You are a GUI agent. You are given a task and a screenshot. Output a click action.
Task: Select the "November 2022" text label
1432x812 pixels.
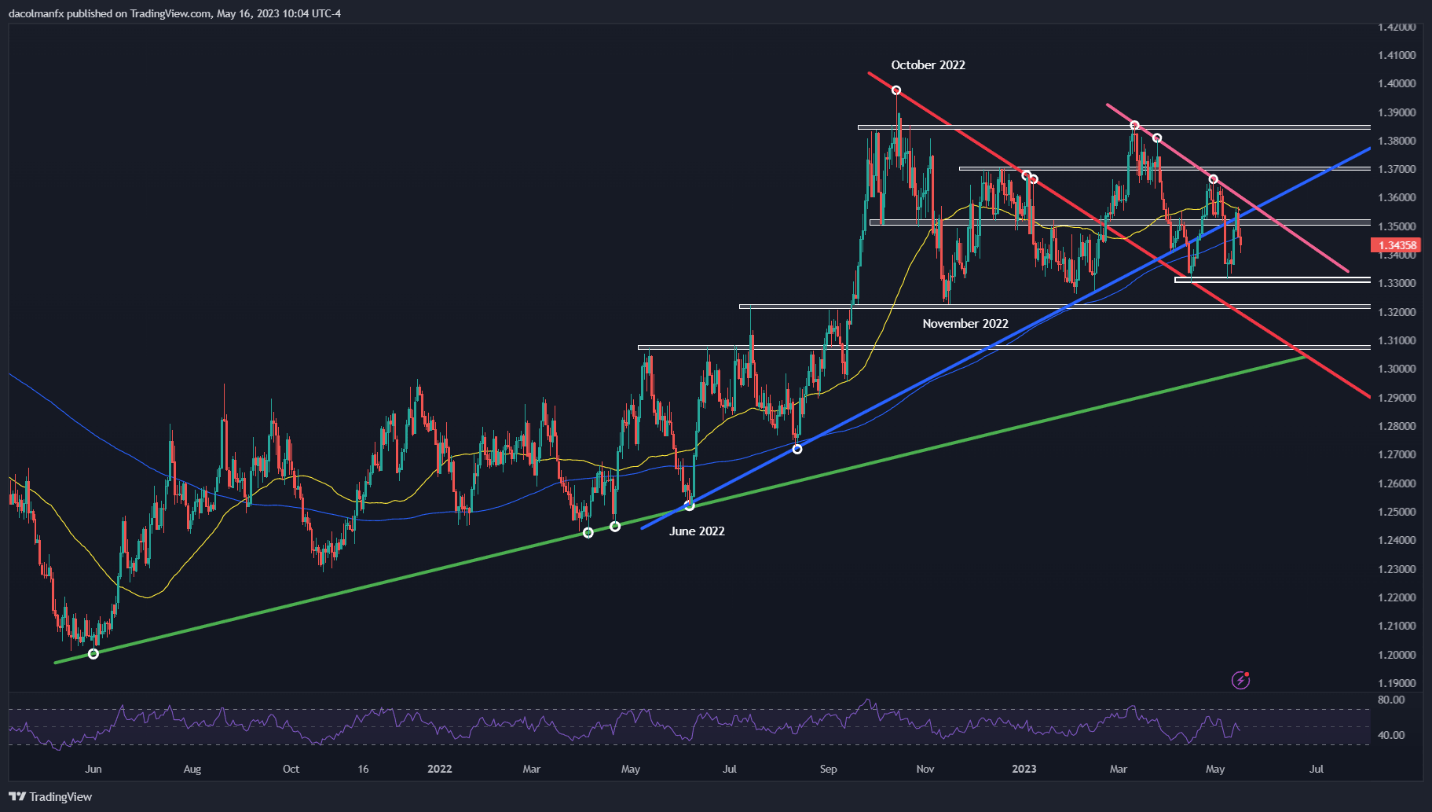click(x=965, y=324)
